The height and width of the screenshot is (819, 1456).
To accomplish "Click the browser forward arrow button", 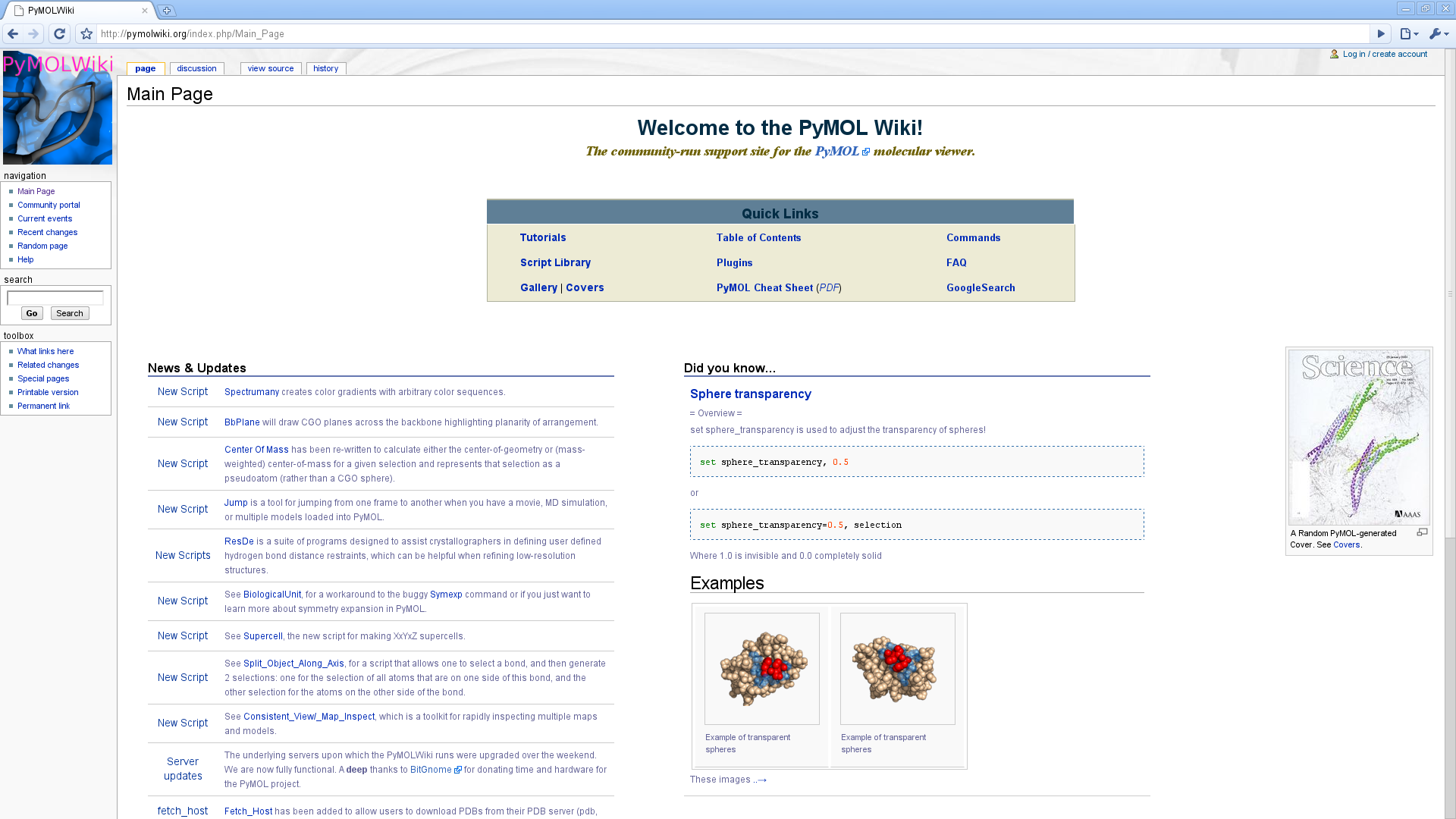I will coord(33,34).
